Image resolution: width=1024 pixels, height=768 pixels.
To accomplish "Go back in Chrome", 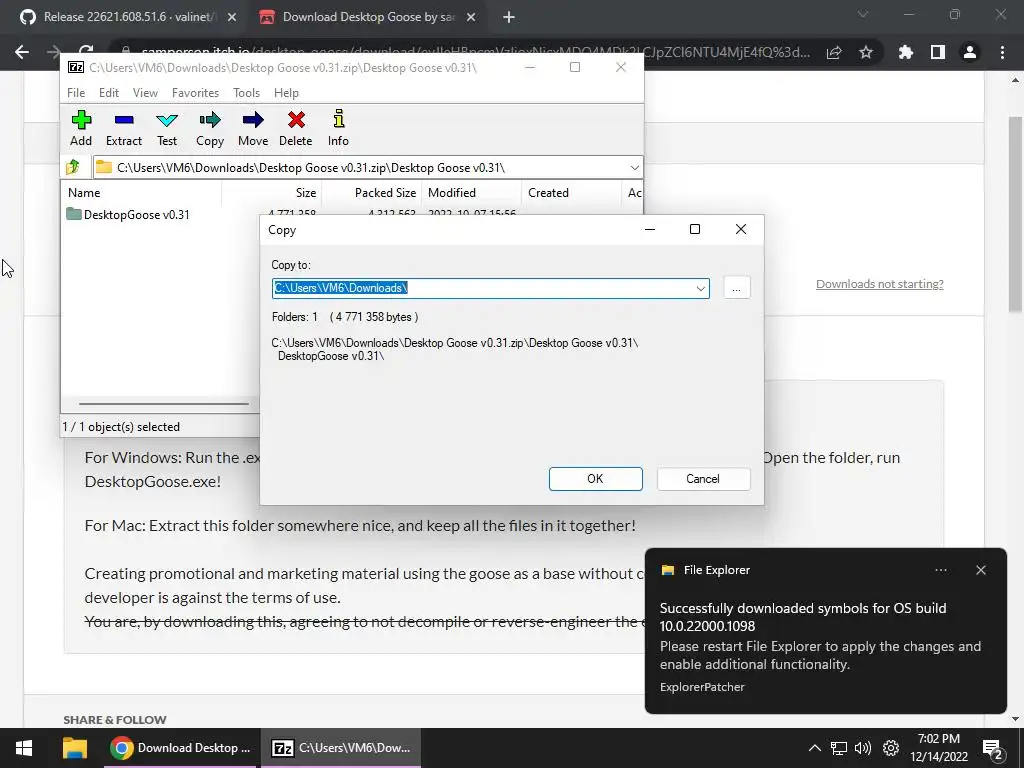I will coord(22,52).
